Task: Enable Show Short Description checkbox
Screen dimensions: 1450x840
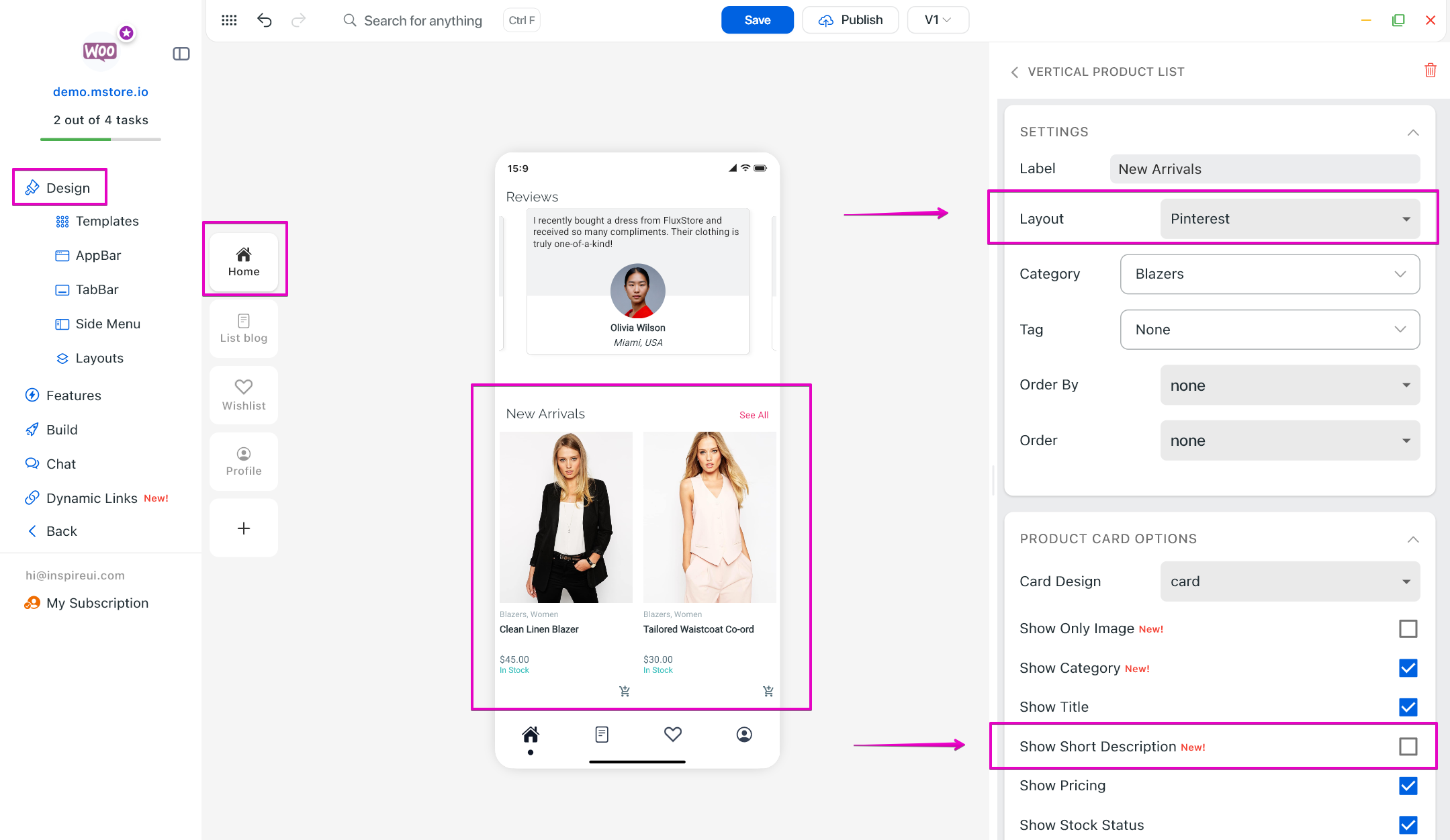Action: click(1408, 746)
